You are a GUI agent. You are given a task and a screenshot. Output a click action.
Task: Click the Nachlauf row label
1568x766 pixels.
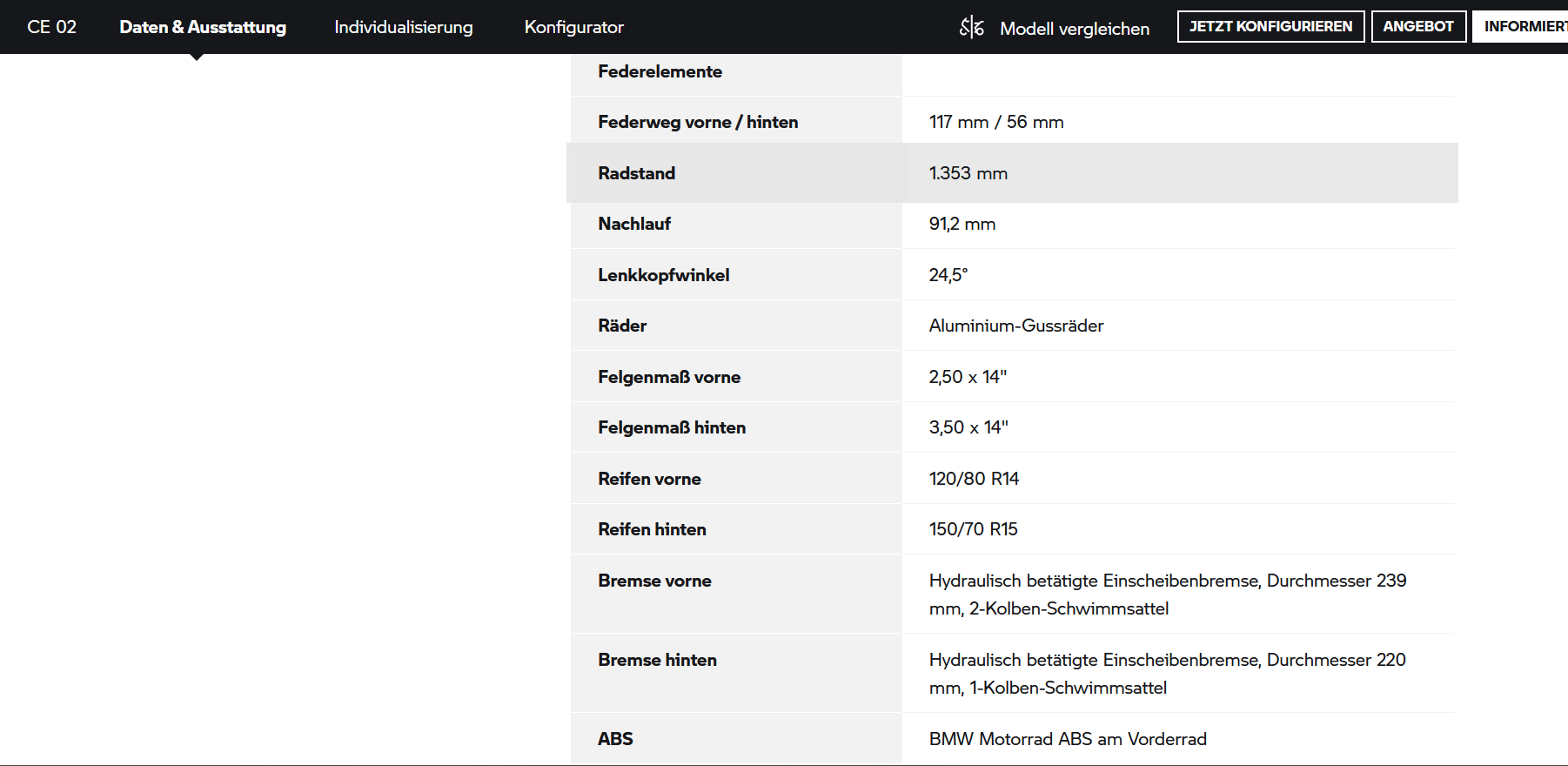click(x=634, y=224)
